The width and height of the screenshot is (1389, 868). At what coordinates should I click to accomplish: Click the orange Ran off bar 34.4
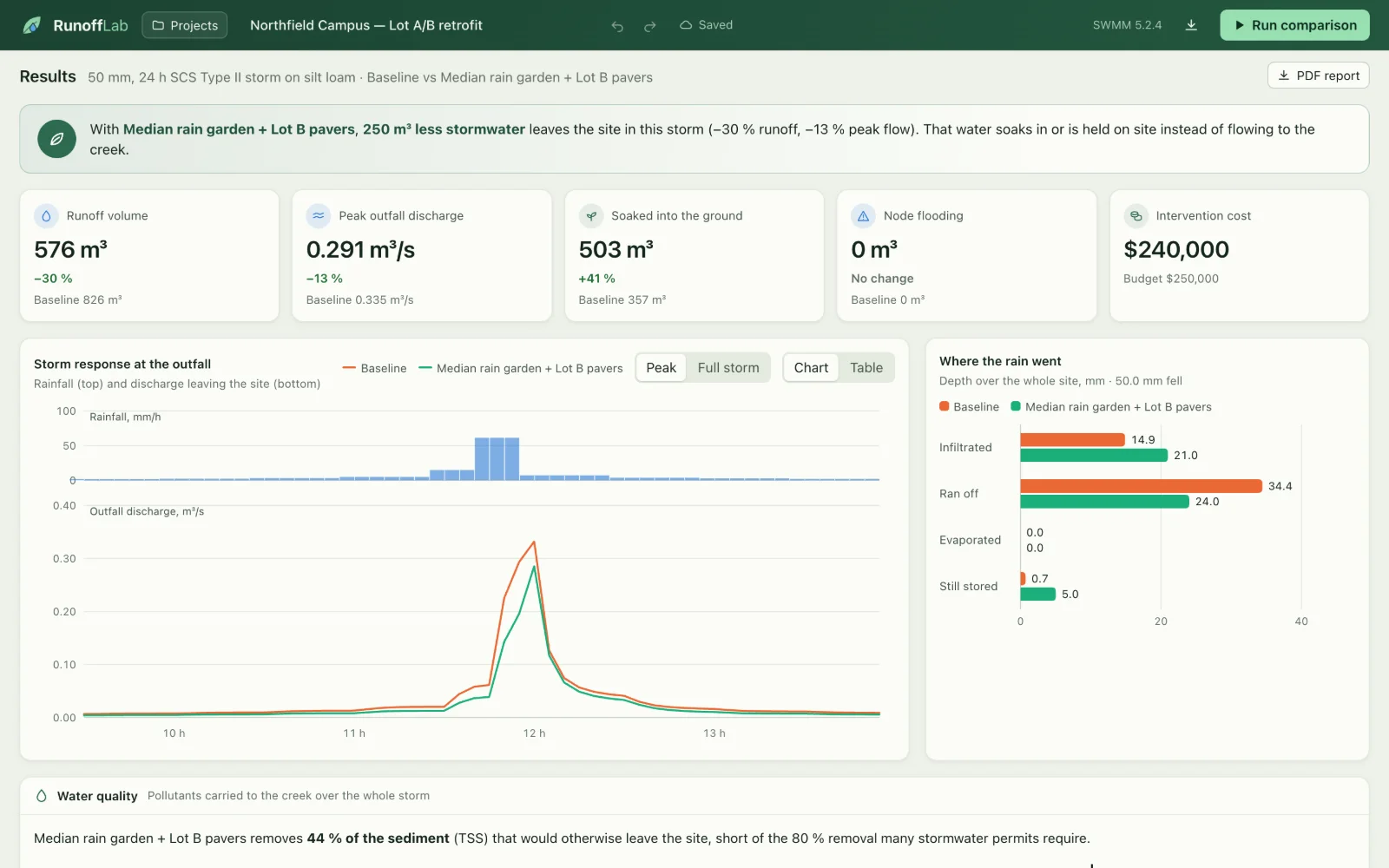[x=1141, y=486]
